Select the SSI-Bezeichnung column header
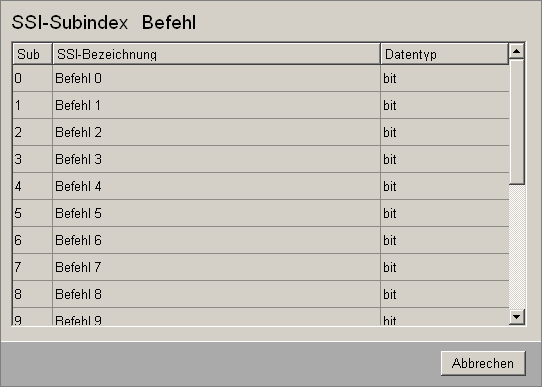This screenshot has width=542, height=387. (216, 54)
